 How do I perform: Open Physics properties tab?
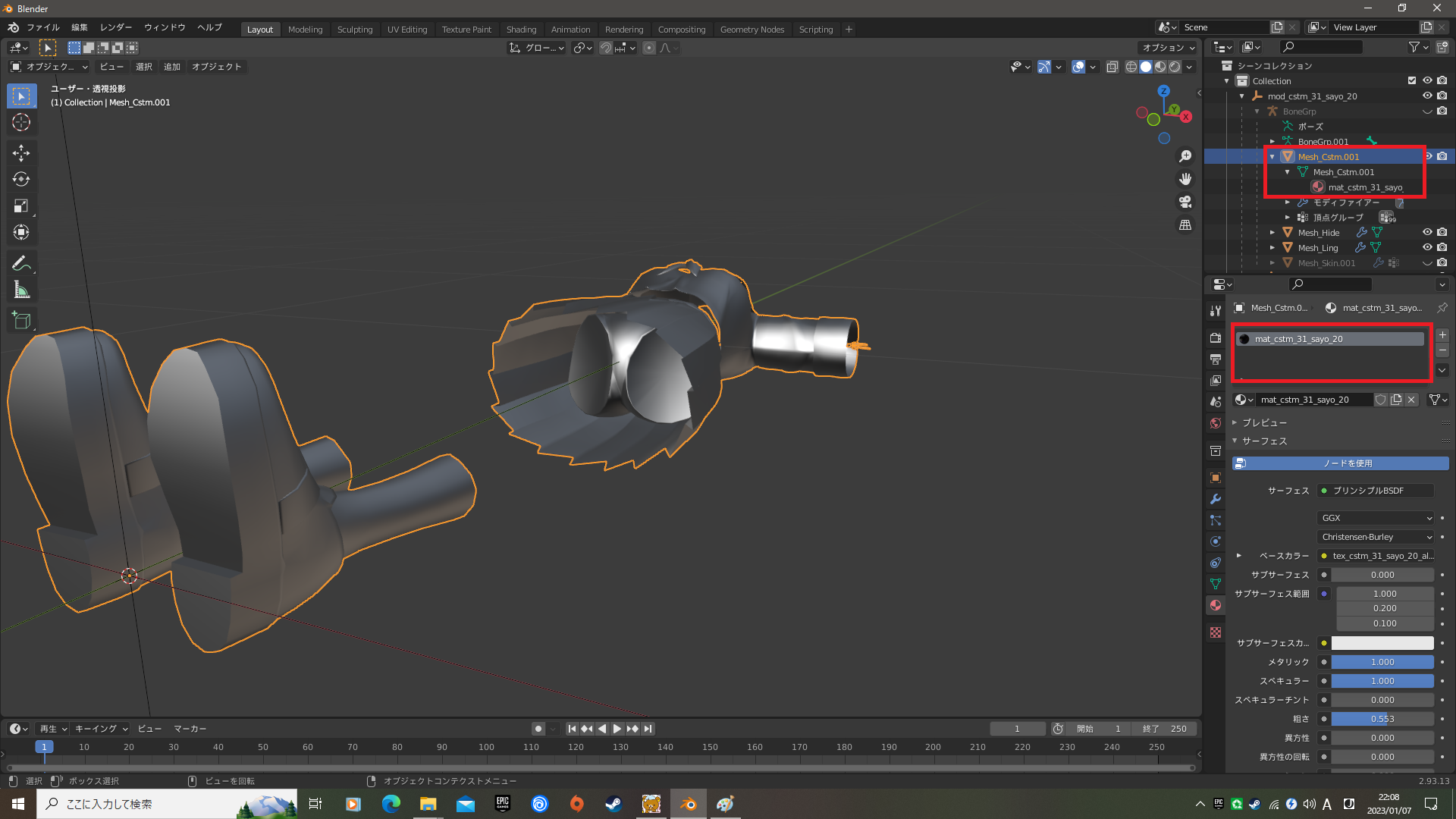click(x=1216, y=541)
